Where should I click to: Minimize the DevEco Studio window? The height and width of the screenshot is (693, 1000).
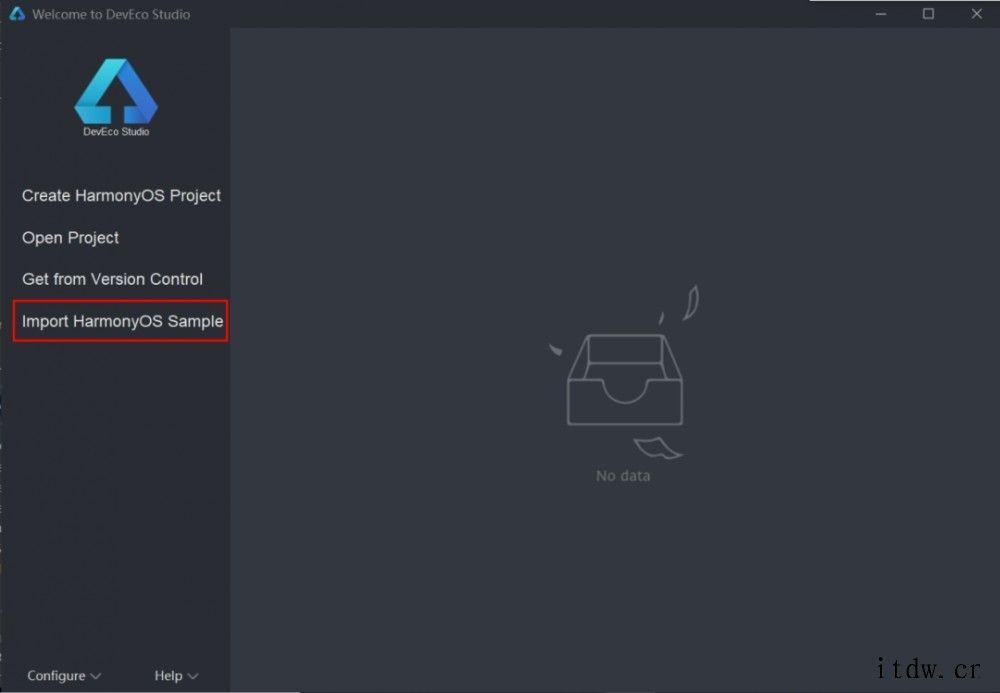click(881, 13)
